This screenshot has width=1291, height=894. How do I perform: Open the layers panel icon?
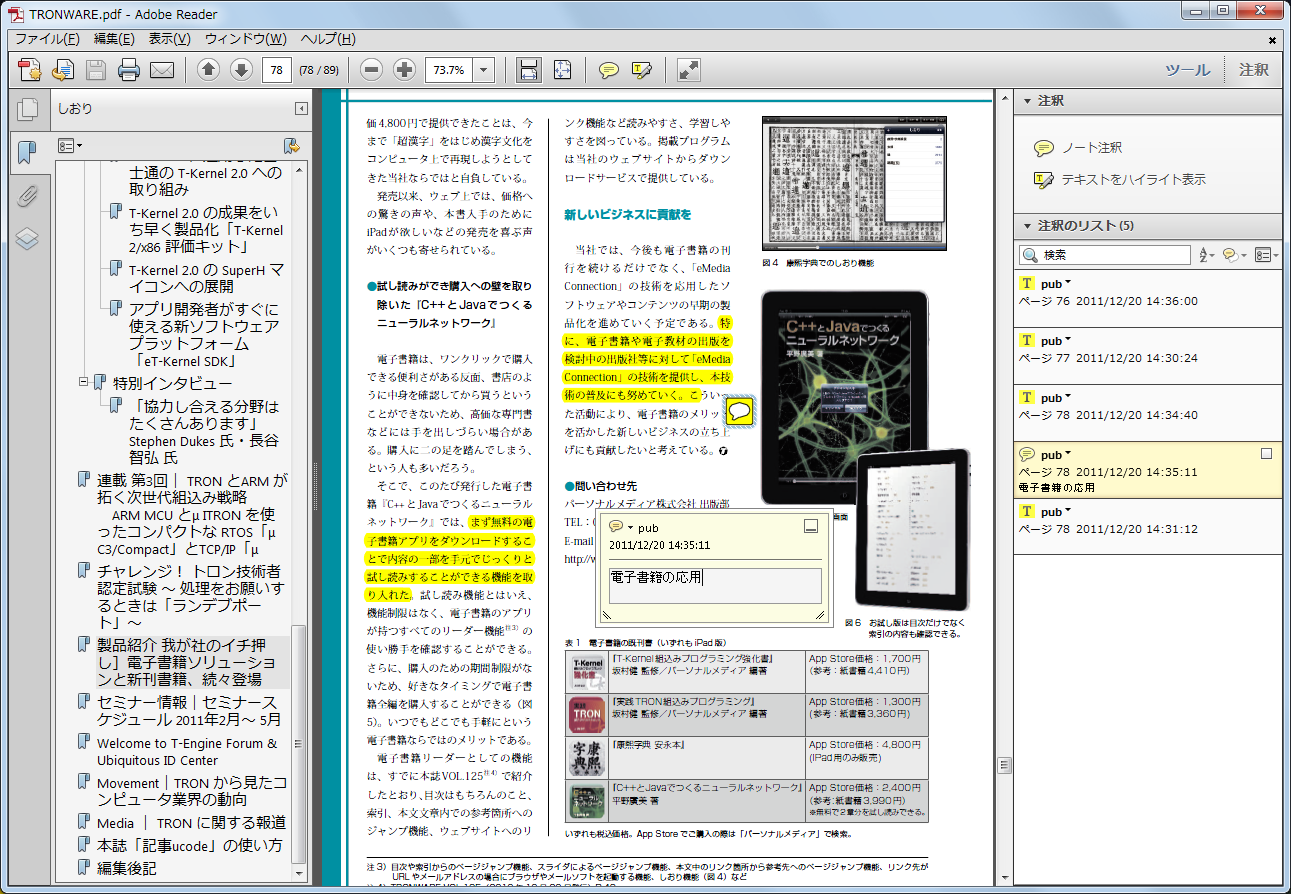[28, 238]
